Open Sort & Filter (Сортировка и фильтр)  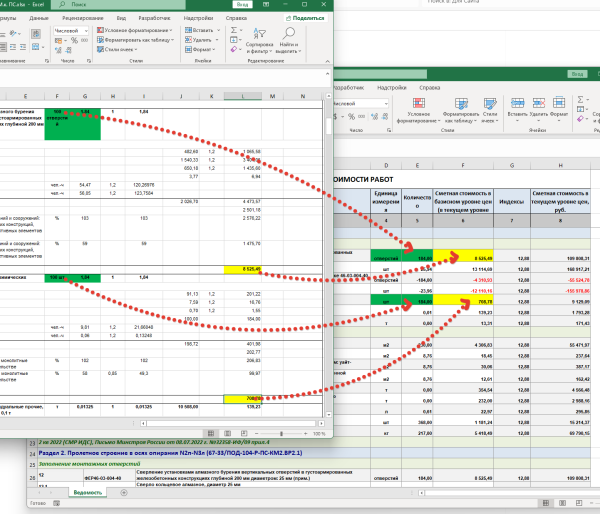tap(257, 46)
